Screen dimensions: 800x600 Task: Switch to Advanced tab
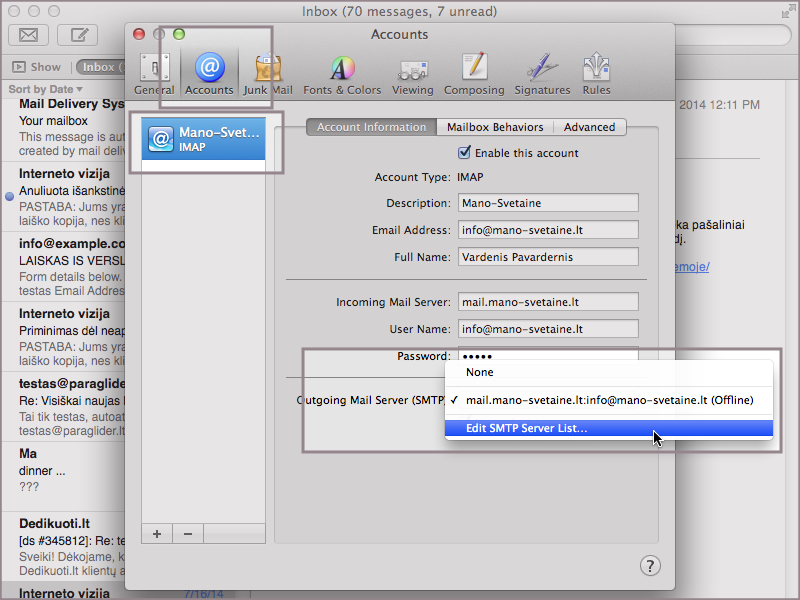[589, 127]
